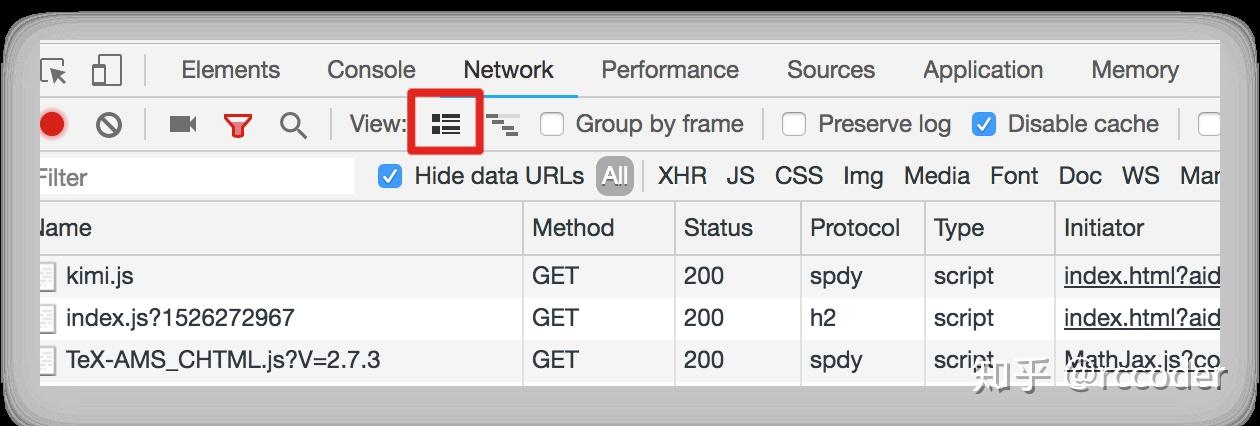Toggle the device toolbar icon

106,71
